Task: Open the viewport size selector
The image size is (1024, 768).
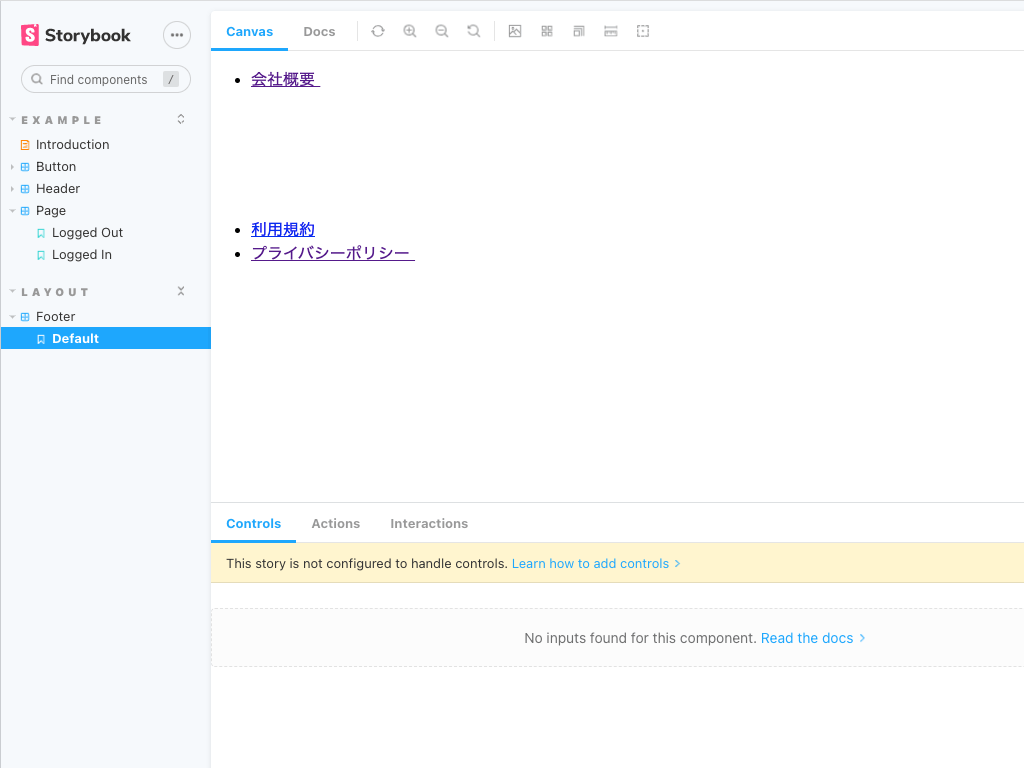Action: (579, 31)
